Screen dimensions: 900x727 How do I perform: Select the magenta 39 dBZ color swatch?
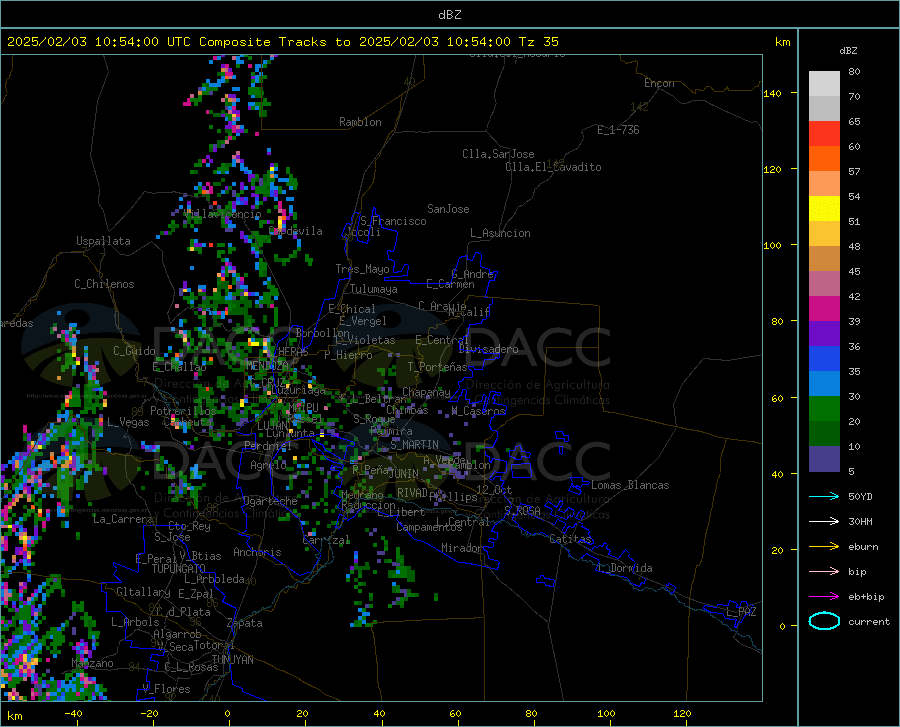click(824, 309)
